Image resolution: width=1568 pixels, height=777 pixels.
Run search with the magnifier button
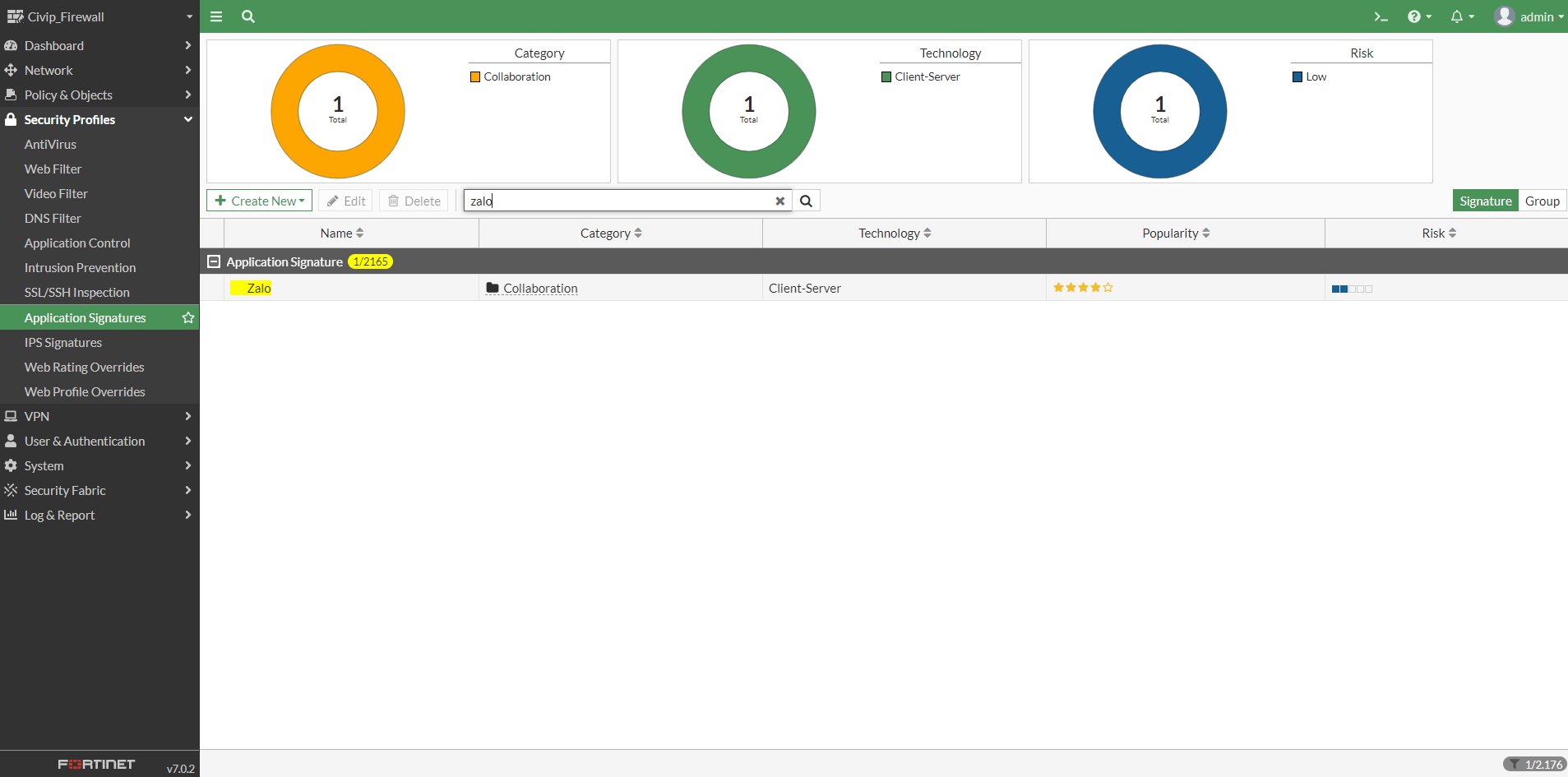807,201
